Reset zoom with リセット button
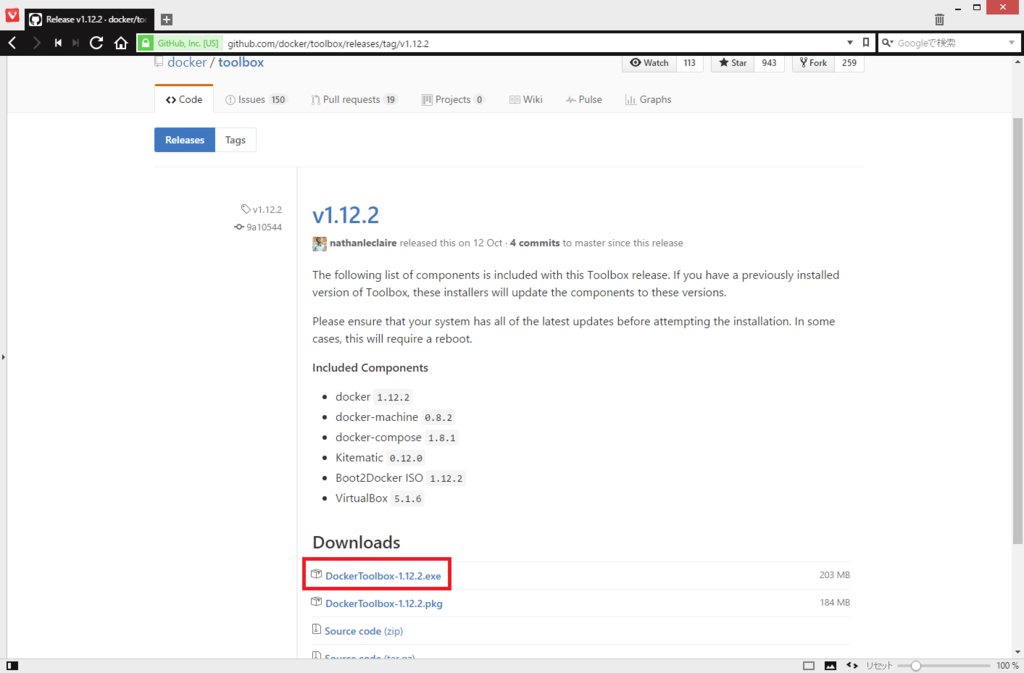 click(879, 666)
